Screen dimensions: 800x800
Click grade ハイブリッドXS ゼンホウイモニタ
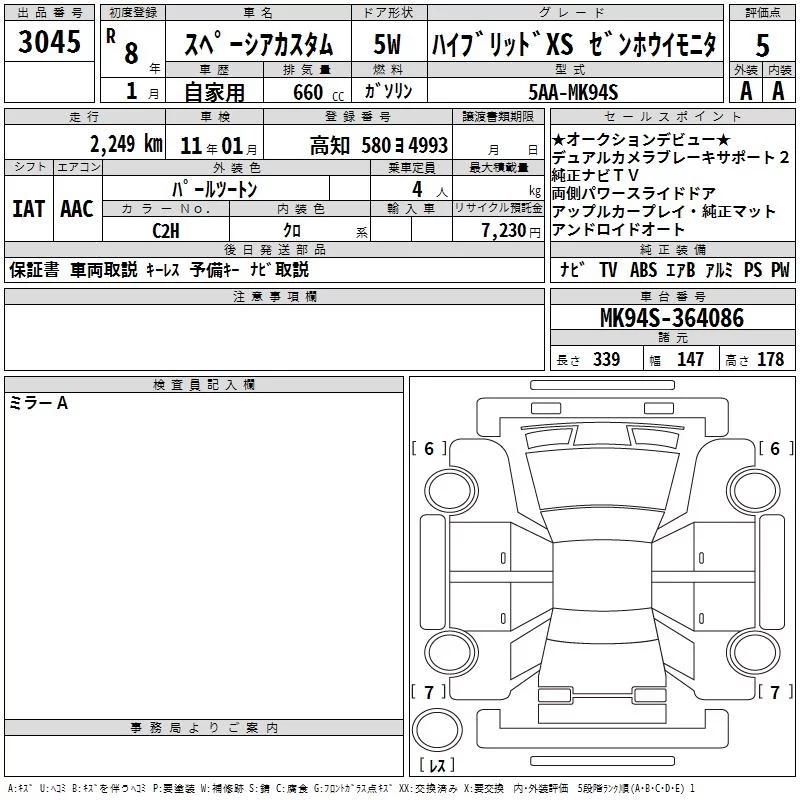point(574,44)
